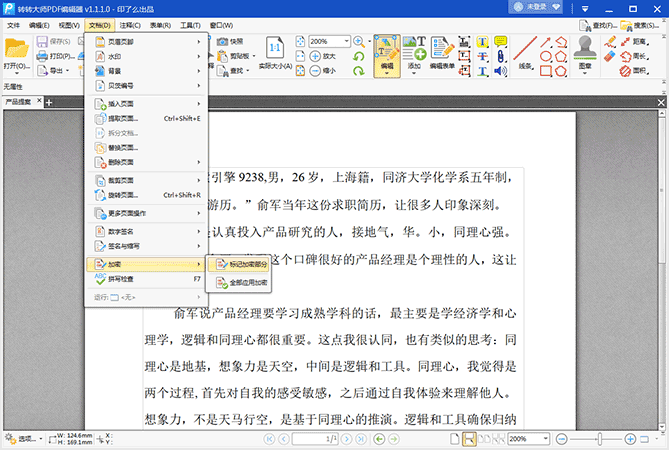
Task: Click the 搜索(S) search button
Action: point(640,26)
